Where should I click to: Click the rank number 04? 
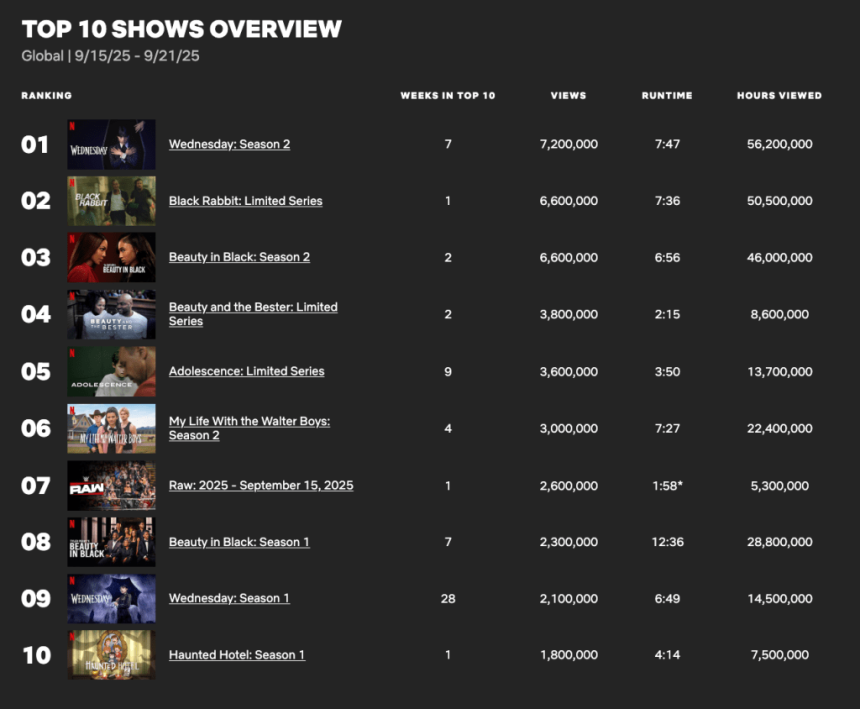coord(36,314)
